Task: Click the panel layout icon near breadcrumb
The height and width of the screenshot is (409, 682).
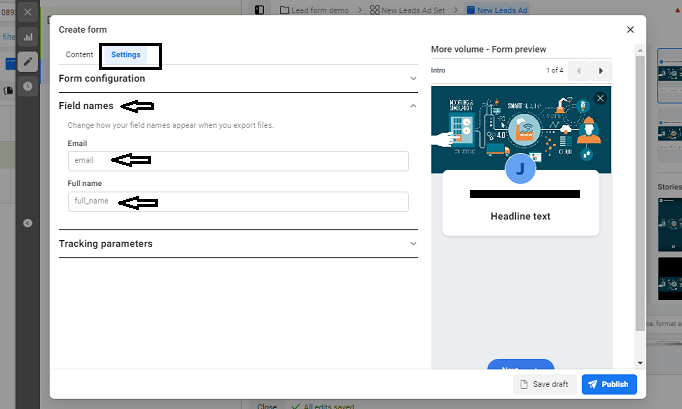Action: (260, 9)
